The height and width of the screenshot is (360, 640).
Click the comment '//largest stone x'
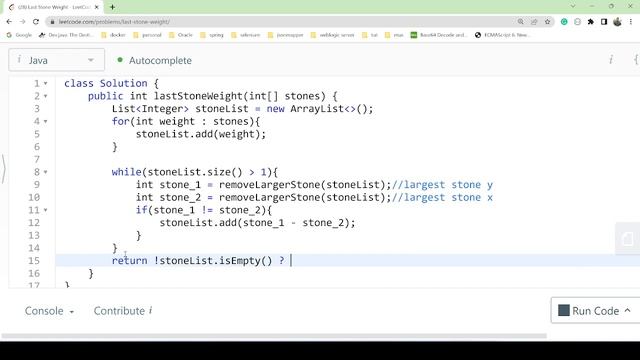coord(442,198)
